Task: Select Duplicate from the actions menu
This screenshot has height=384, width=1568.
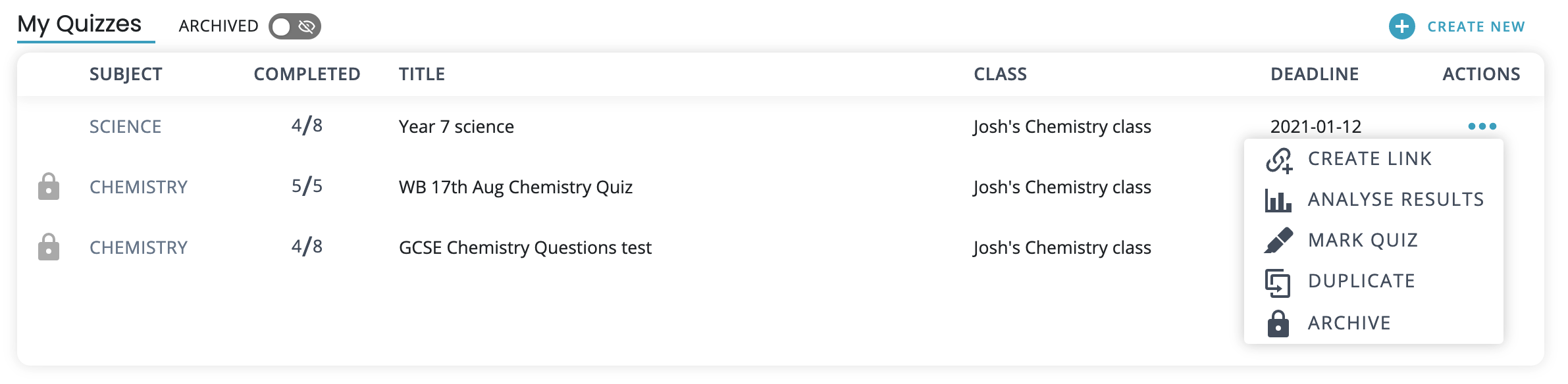Action: pos(1361,281)
